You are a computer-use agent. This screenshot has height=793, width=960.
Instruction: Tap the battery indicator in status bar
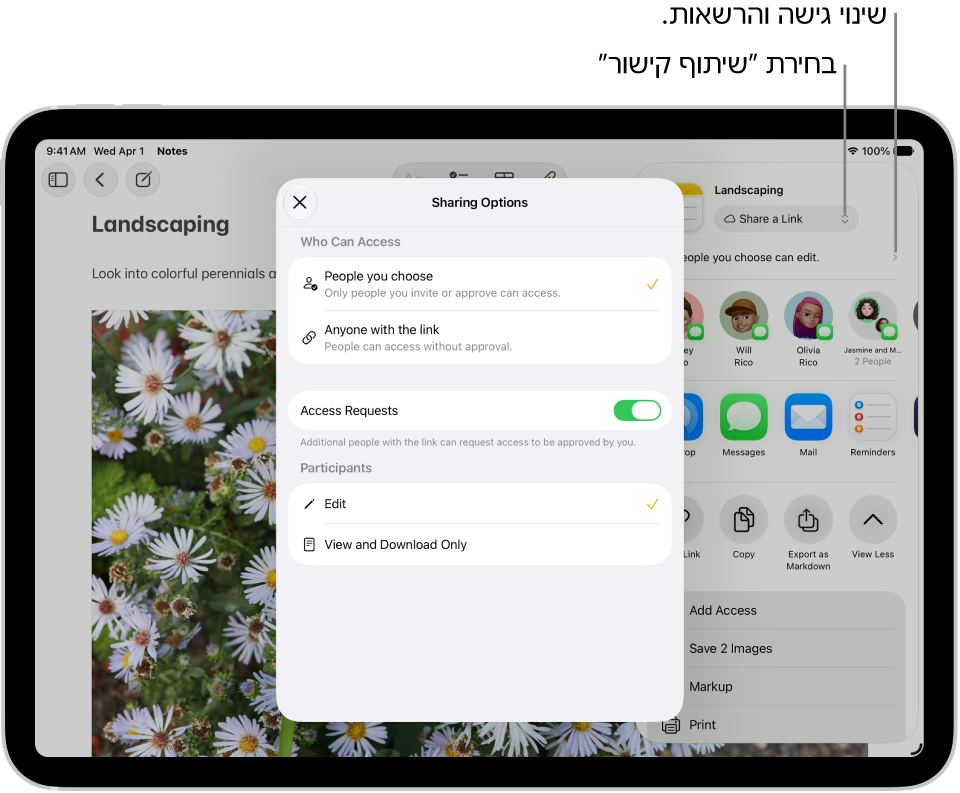(904, 151)
